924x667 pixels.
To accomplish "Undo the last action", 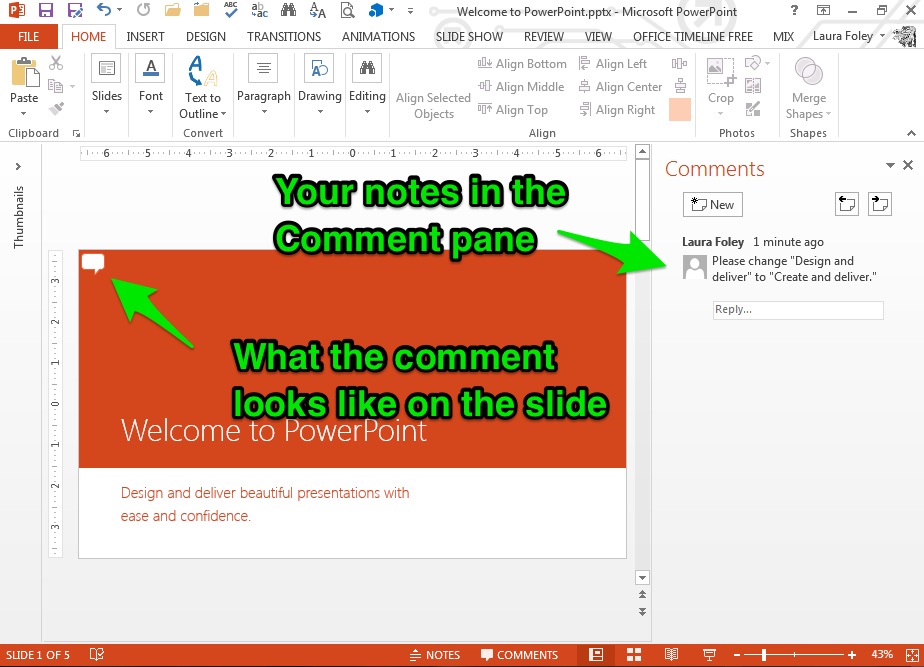I will (104, 9).
